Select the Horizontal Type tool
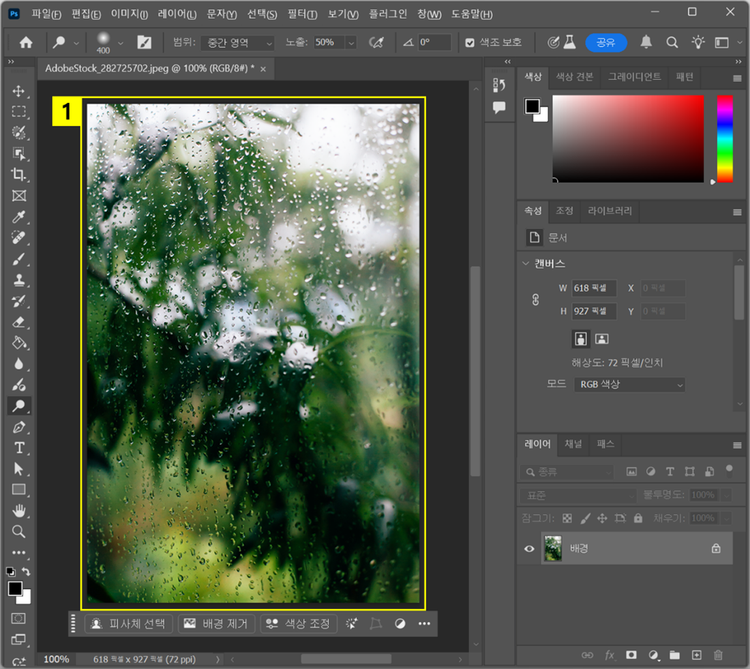Image resolution: width=750 pixels, height=669 pixels. pyautogui.click(x=18, y=447)
